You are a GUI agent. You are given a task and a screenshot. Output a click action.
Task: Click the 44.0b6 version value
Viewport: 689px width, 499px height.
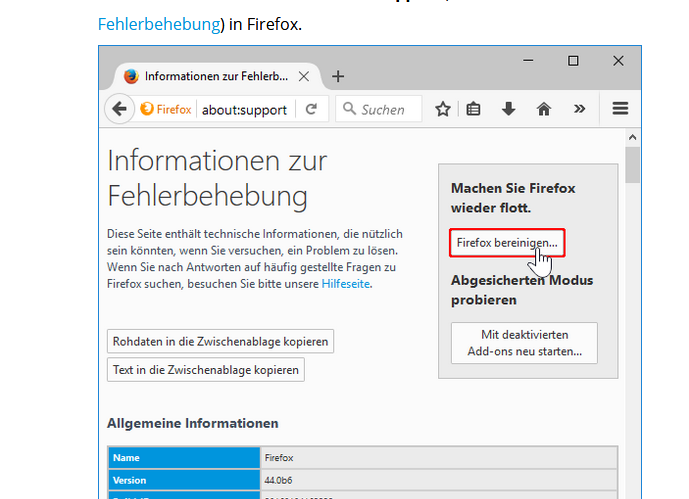pos(278,481)
